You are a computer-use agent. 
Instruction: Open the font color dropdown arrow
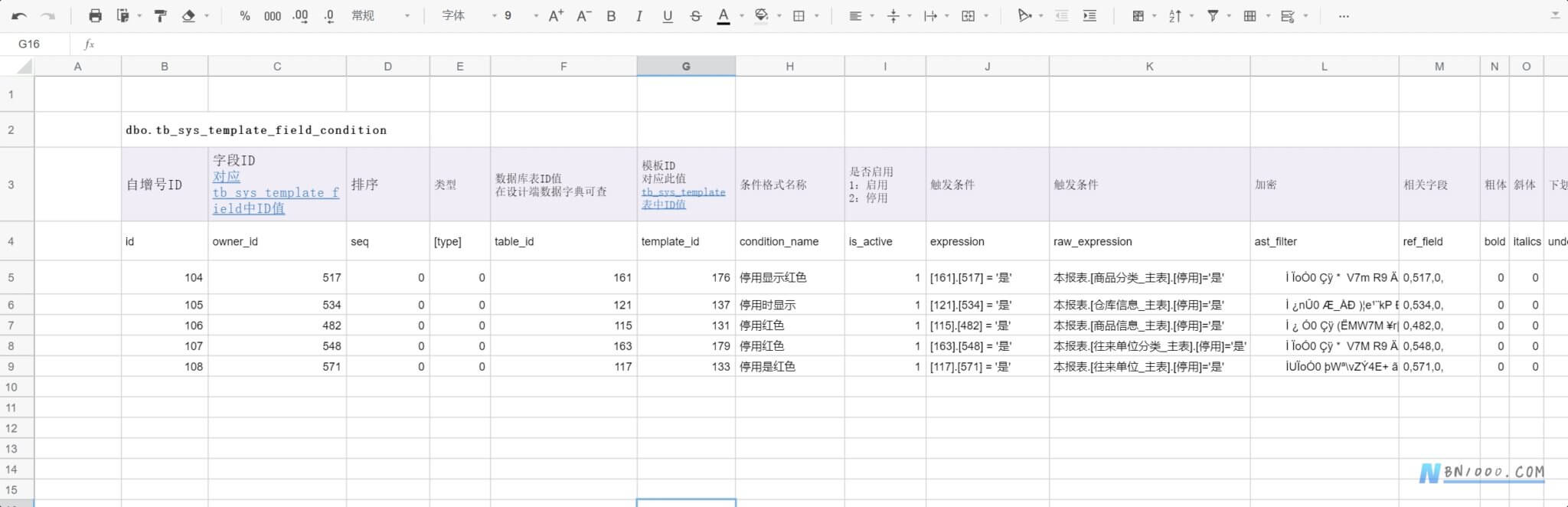[x=741, y=16]
